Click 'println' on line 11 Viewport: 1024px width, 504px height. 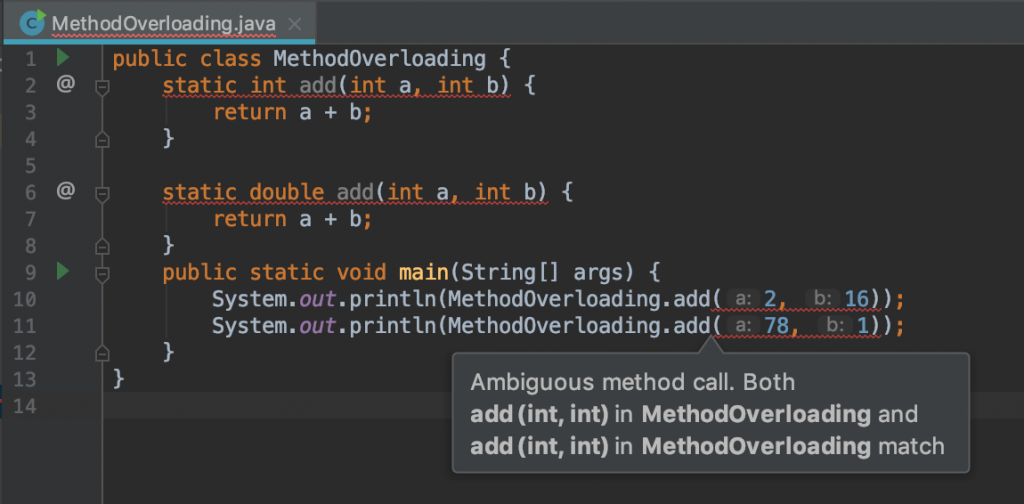pyautogui.click(x=393, y=326)
